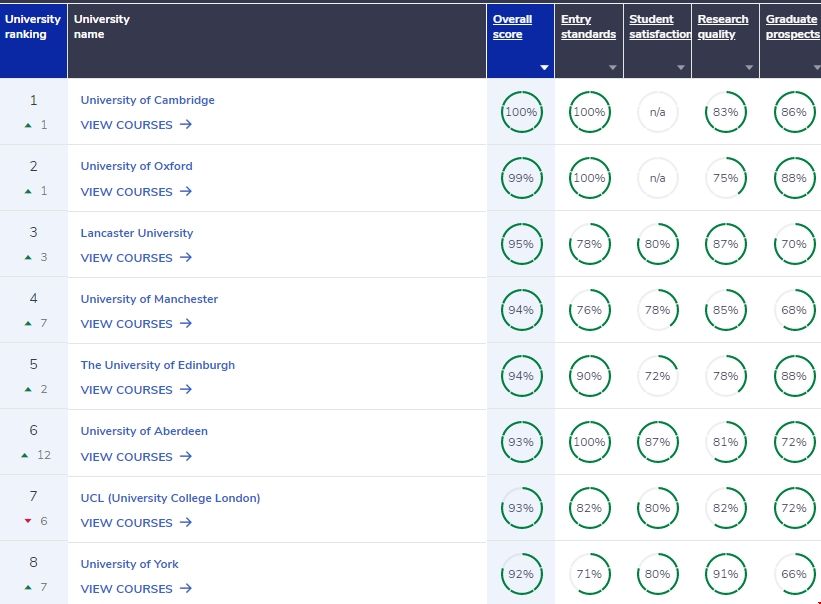The width and height of the screenshot is (821, 604).
Task: Expand the Entry standards sort arrow
Action: tap(612, 68)
